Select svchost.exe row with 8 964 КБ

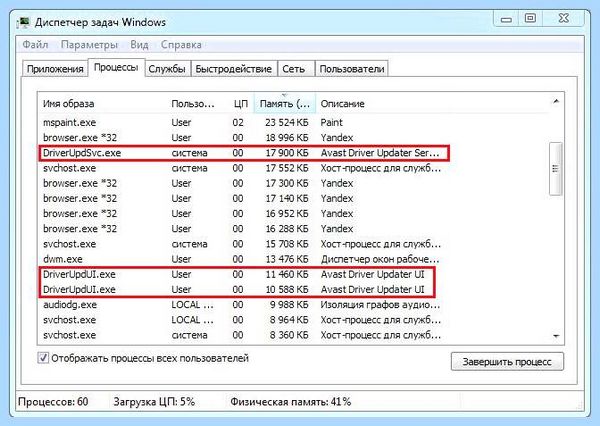[x=293, y=320]
